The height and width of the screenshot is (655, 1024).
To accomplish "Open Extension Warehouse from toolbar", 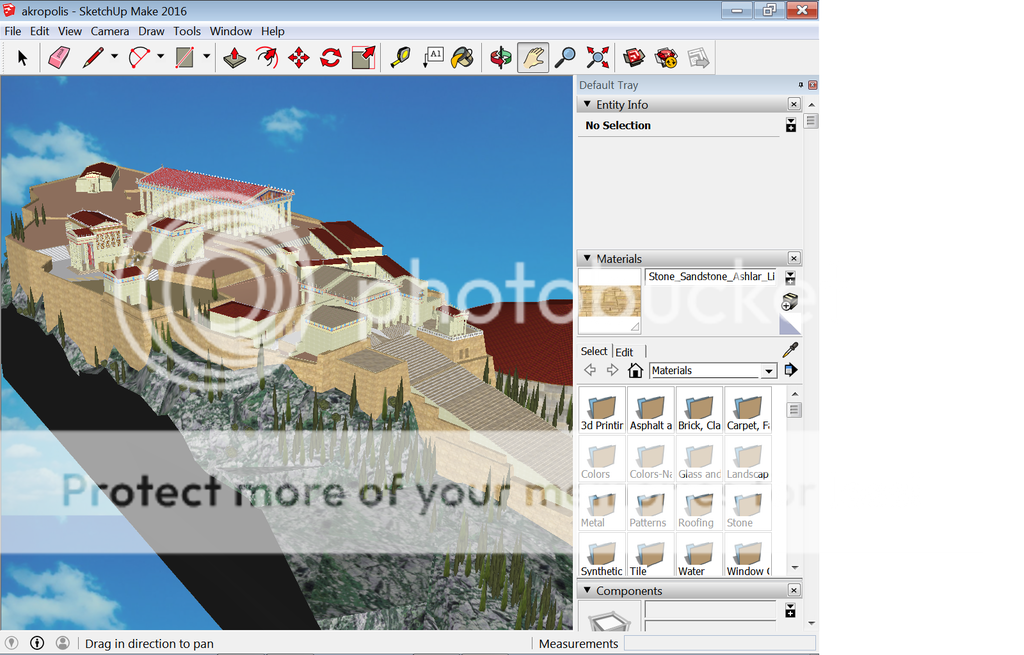I will coord(666,58).
